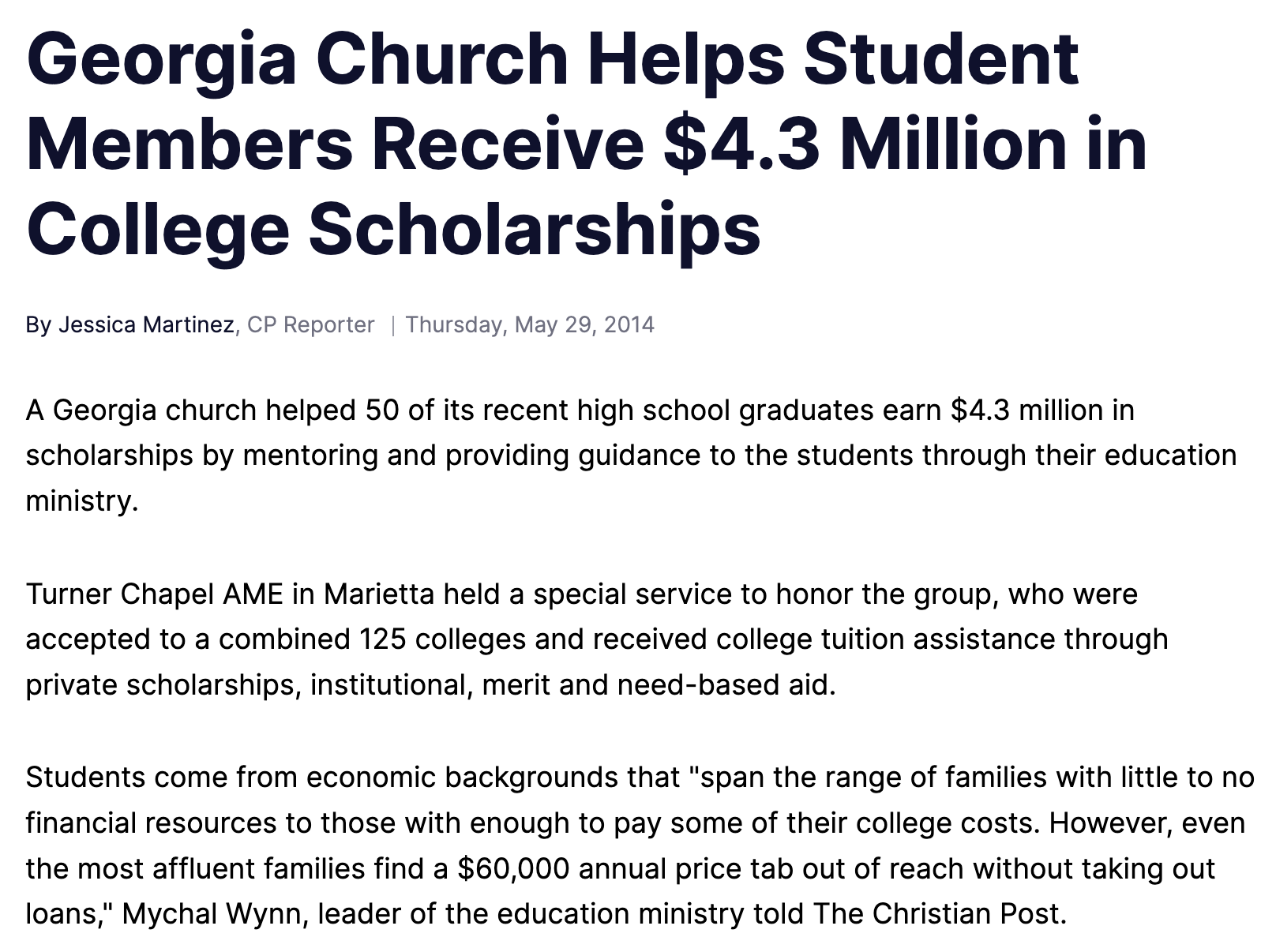Click the date Thursday, May 29, 2014

(529, 324)
